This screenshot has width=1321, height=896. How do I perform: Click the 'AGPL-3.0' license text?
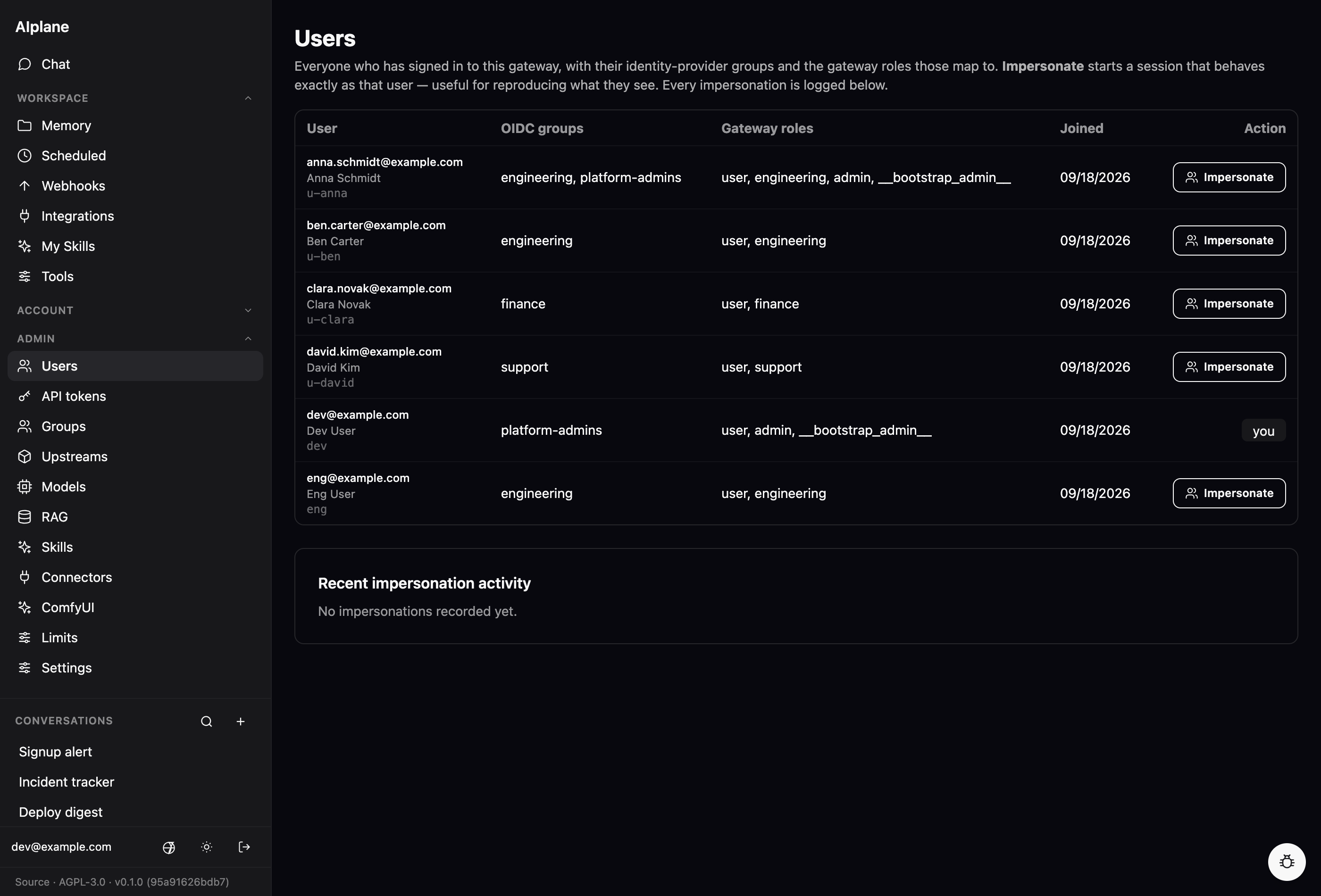click(x=82, y=882)
